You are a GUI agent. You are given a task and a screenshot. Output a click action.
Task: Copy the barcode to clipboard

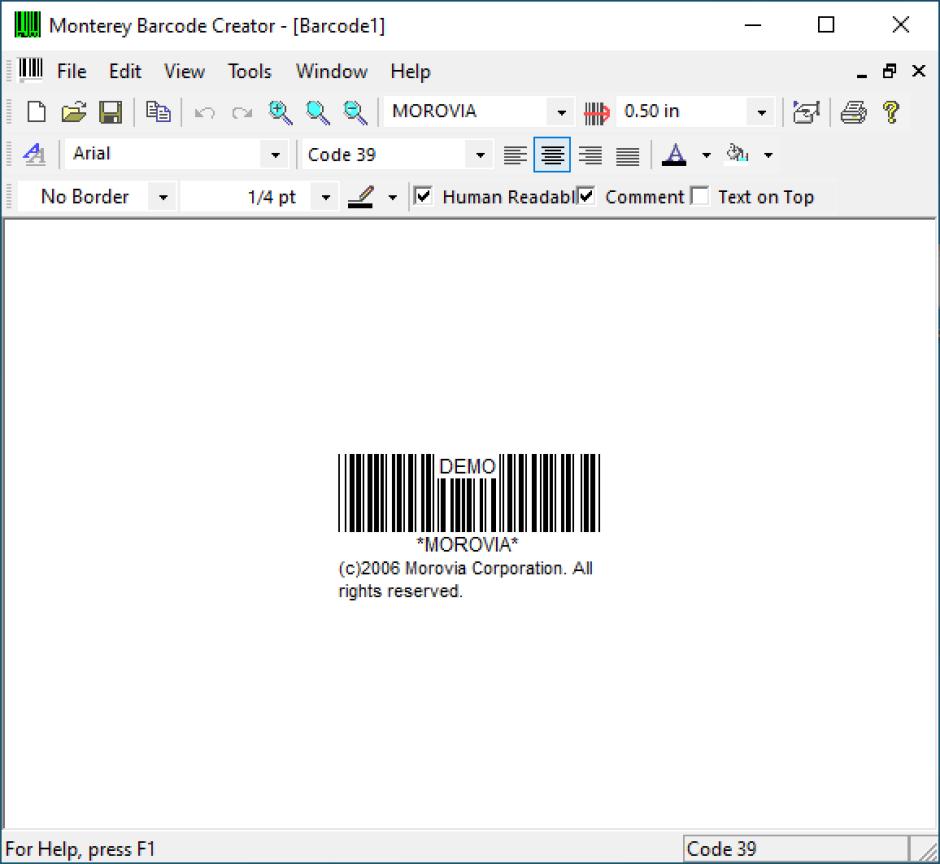pyautogui.click(x=158, y=112)
